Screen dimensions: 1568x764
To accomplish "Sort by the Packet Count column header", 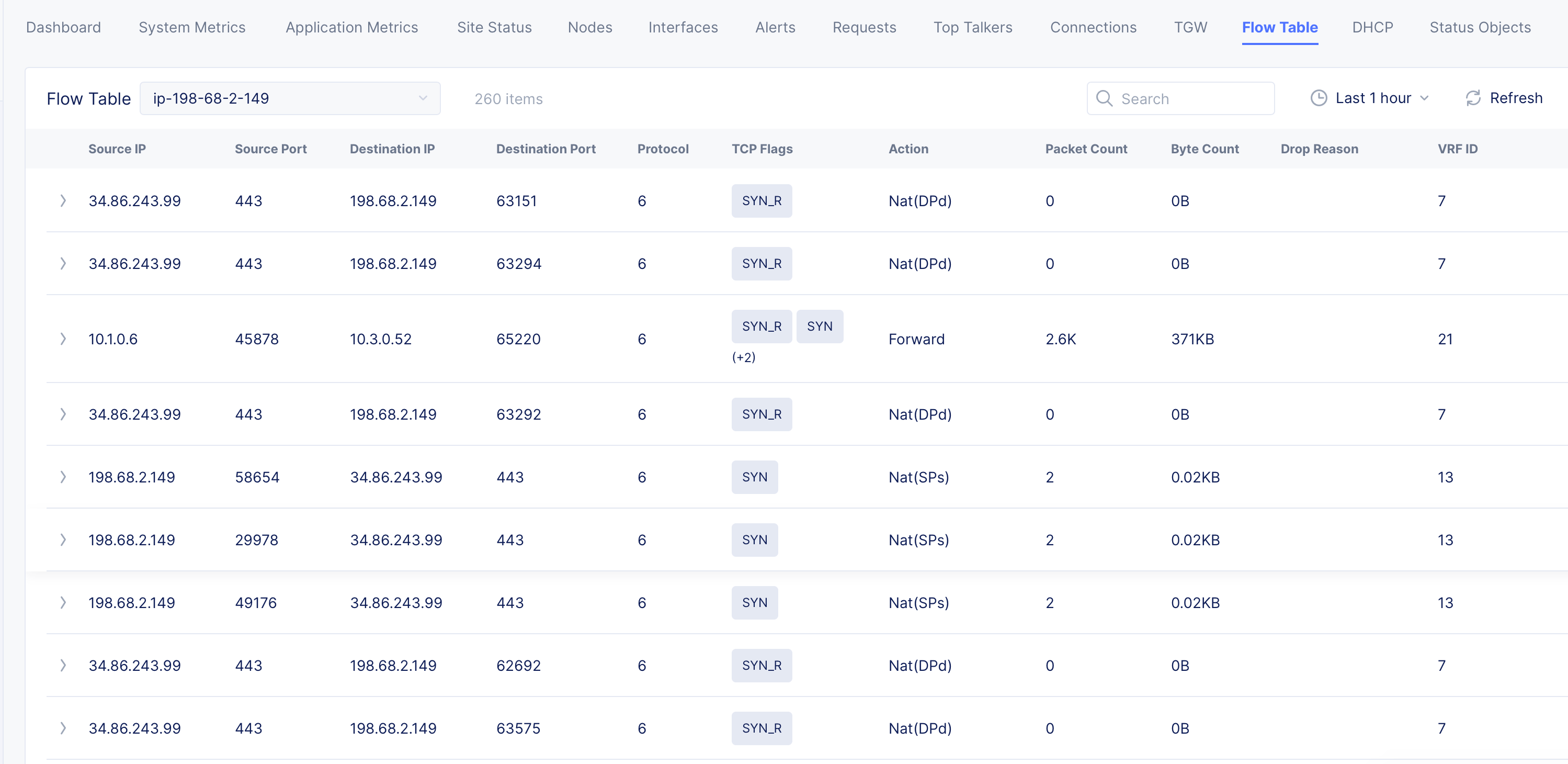I will (x=1085, y=149).
